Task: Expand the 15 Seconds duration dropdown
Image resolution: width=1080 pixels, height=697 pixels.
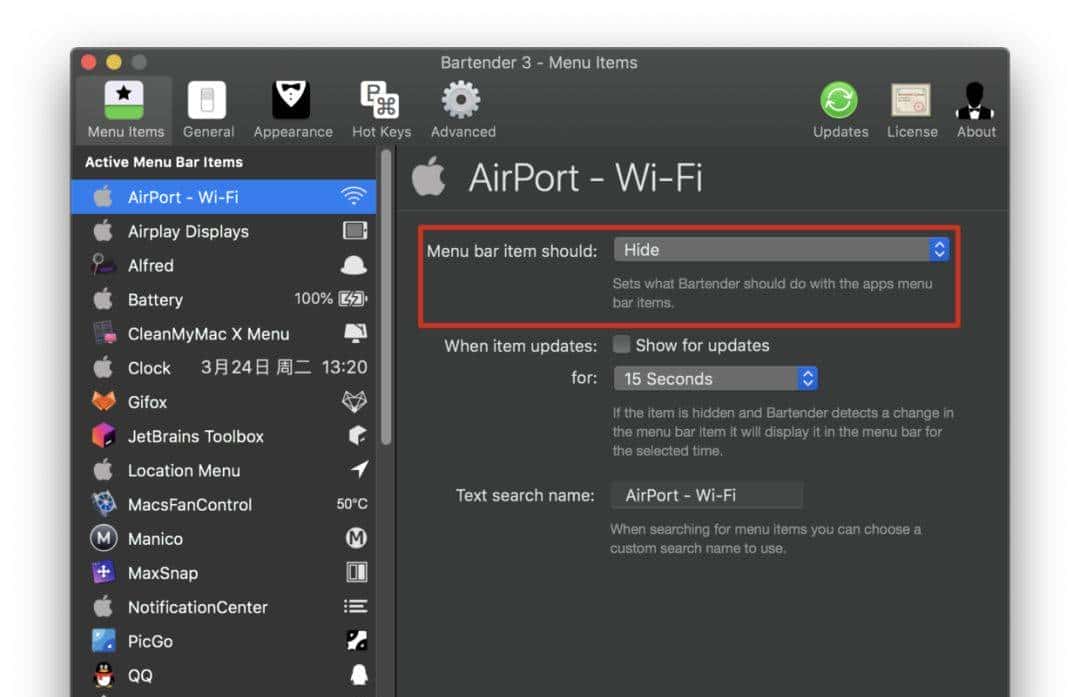Action: (x=716, y=379)
